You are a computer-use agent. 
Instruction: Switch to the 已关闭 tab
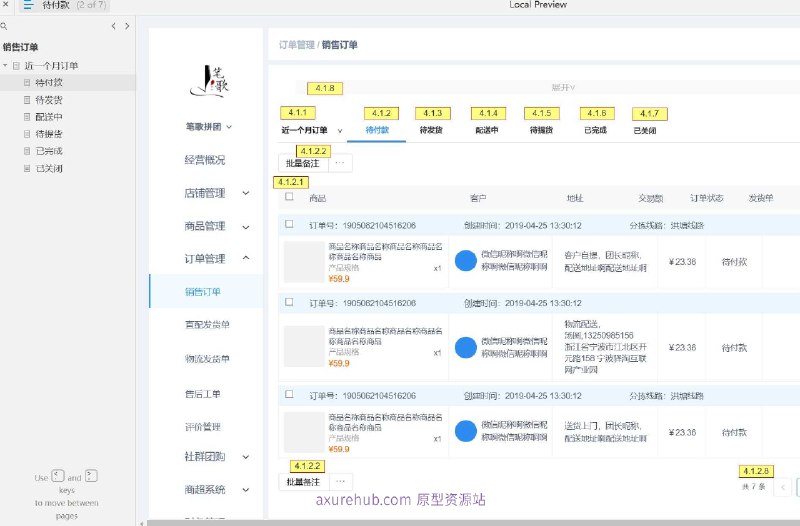click(x=645, y=131)
